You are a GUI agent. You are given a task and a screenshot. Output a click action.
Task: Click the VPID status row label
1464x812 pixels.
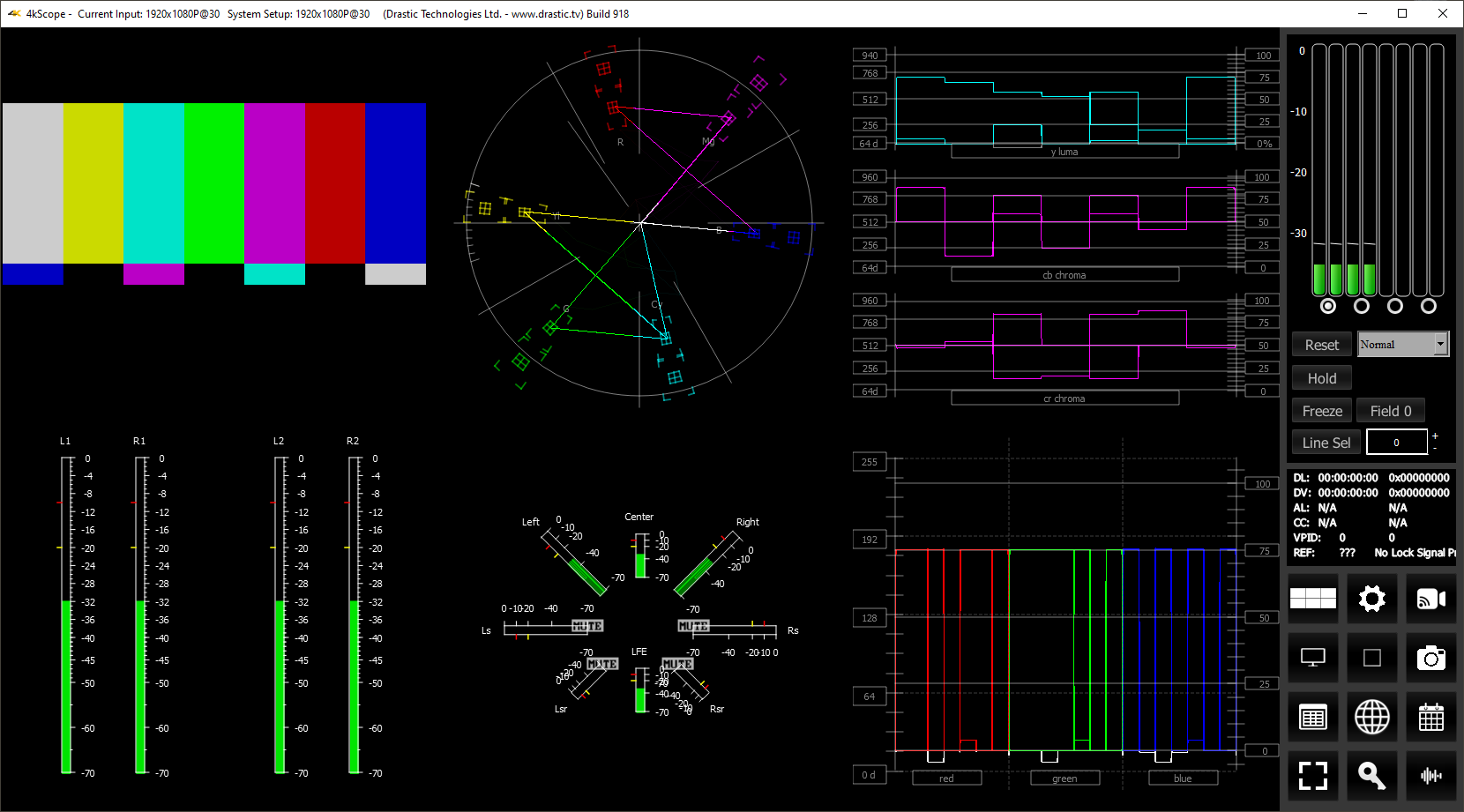pyautogui.click(x=1307, y=538)
